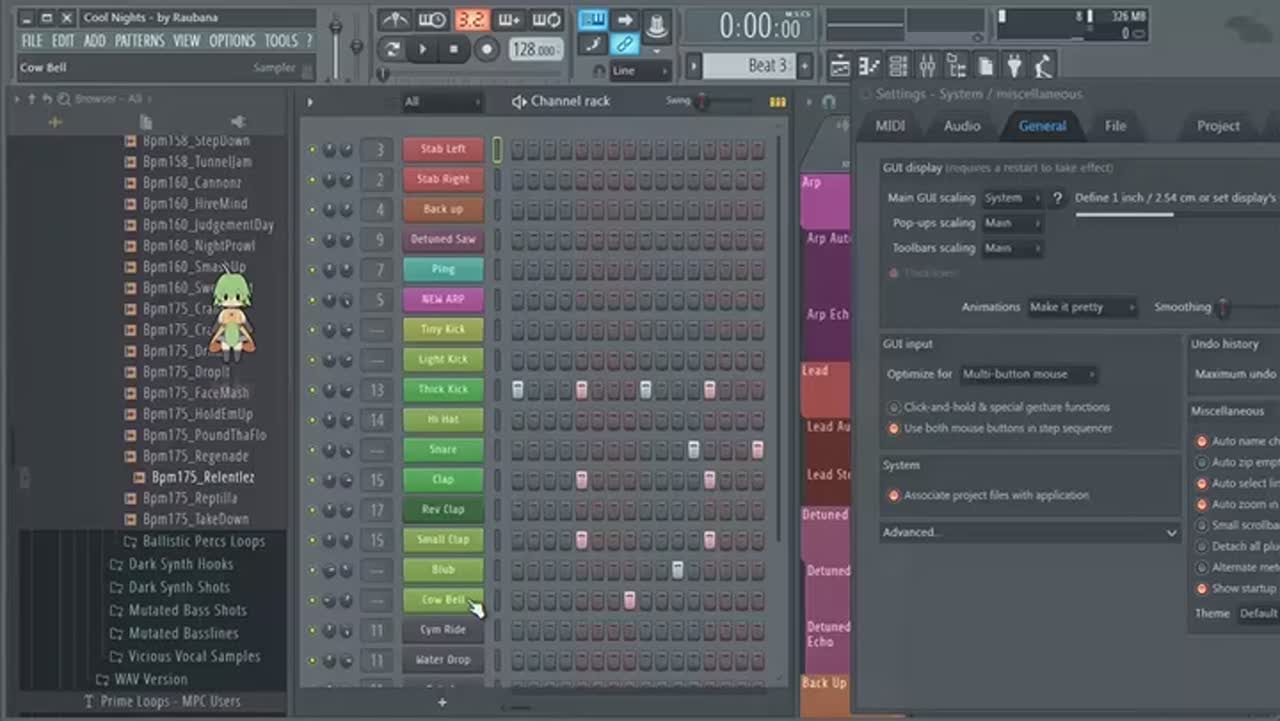Toggle Associate project files with application
This screenshot has height=721, width=1280.
(x=894, y=496)
